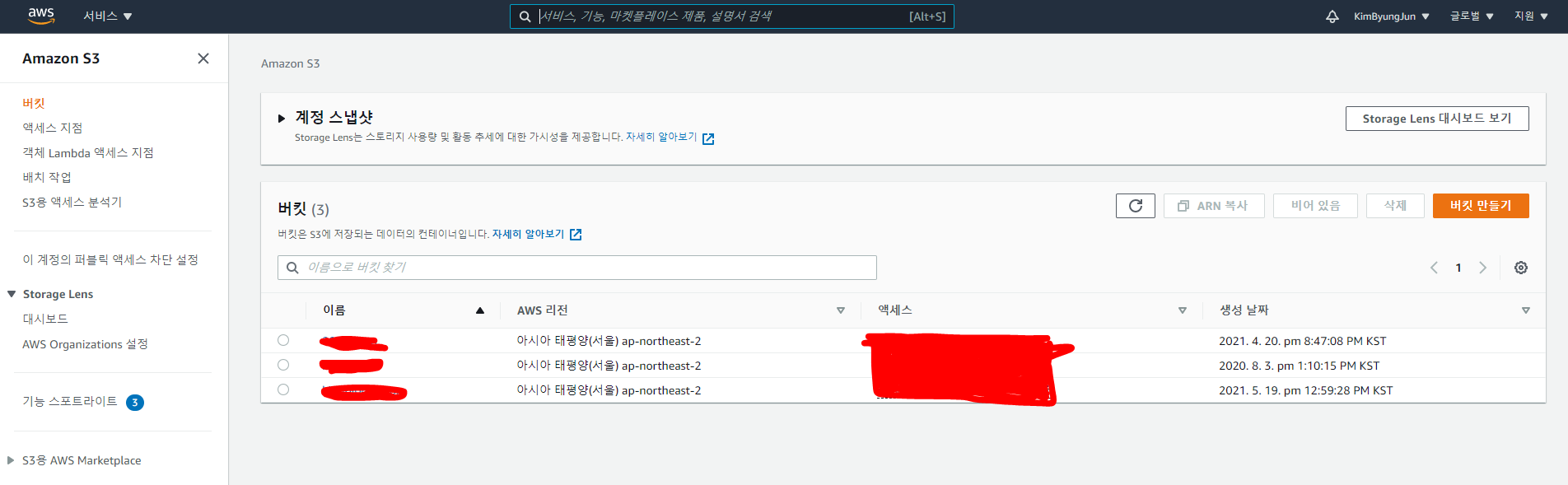Open 배치 작업 in sidebar
The image size is (1568, 485).
[x=47, y=177]
